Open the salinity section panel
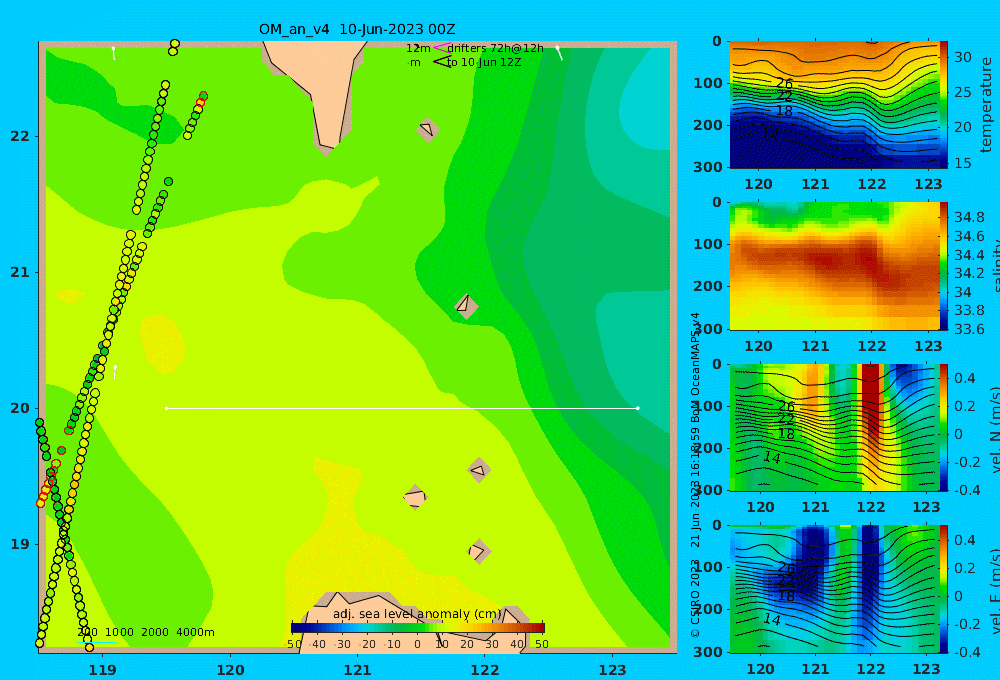 [x=834, y=266]
